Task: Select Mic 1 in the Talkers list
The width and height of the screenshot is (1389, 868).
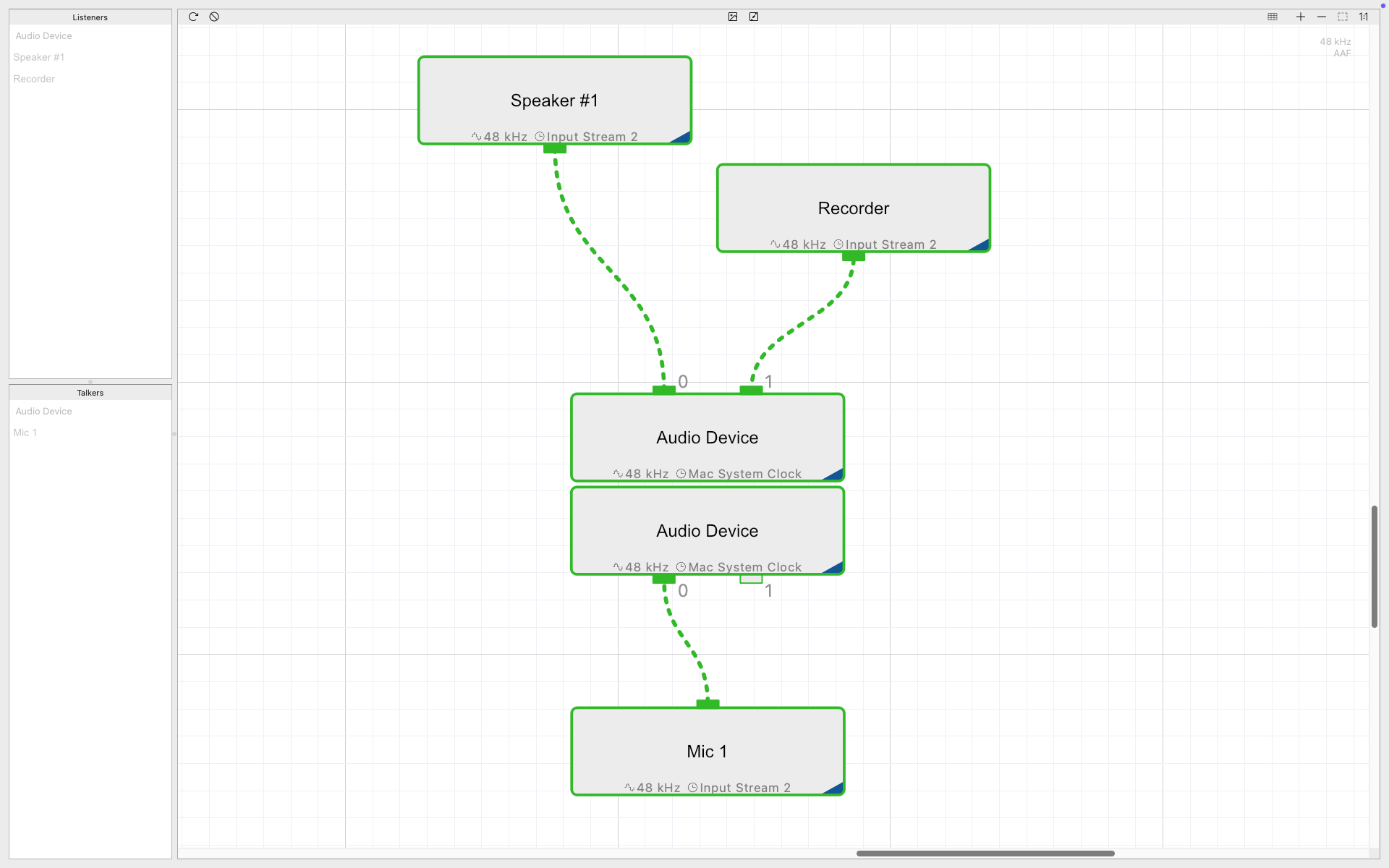Action: [x=25, y=433]
